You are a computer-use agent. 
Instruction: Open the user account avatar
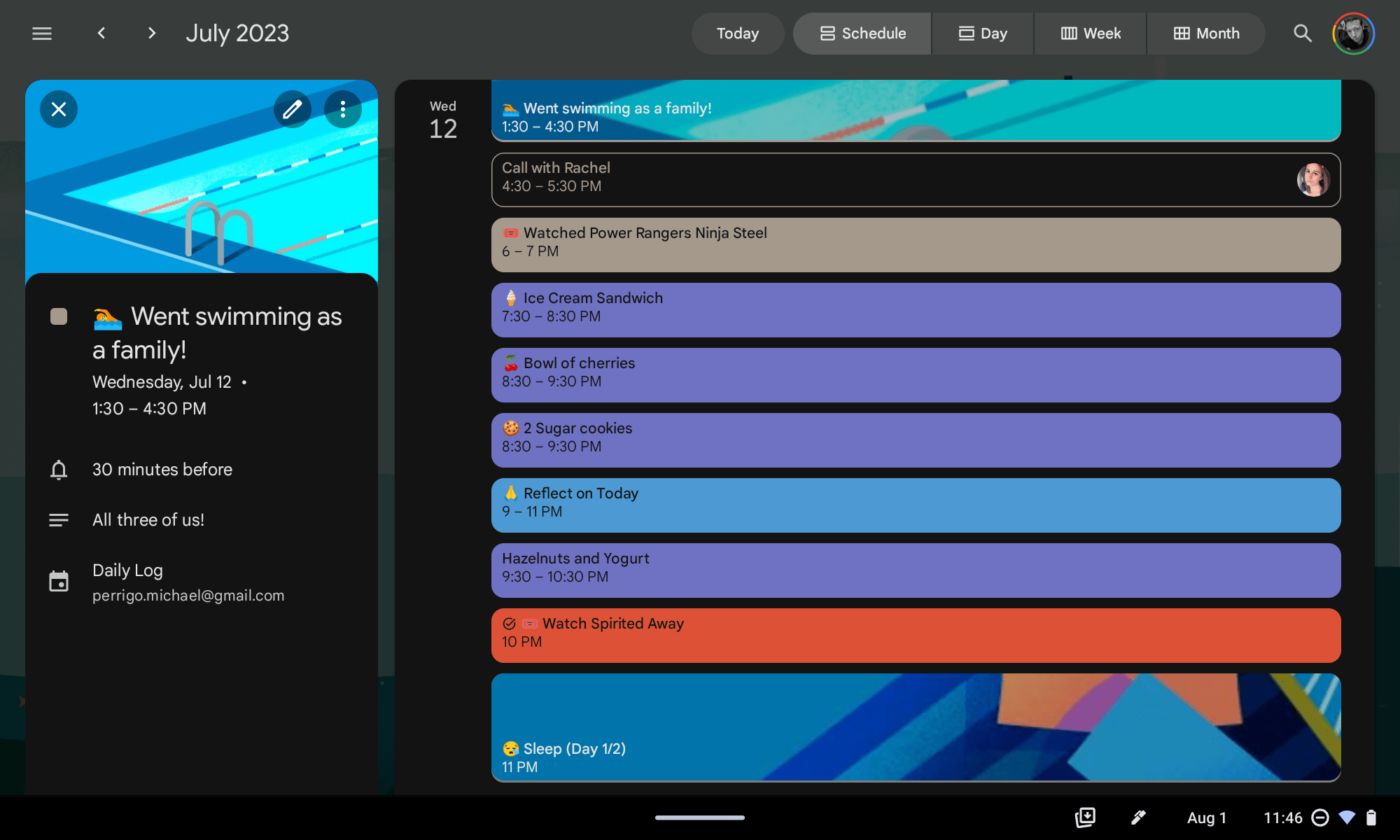pos(1353,33)
